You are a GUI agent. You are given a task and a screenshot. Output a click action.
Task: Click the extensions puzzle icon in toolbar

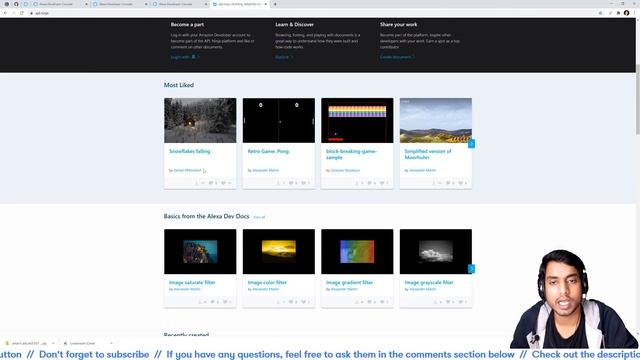pos(618,13)
